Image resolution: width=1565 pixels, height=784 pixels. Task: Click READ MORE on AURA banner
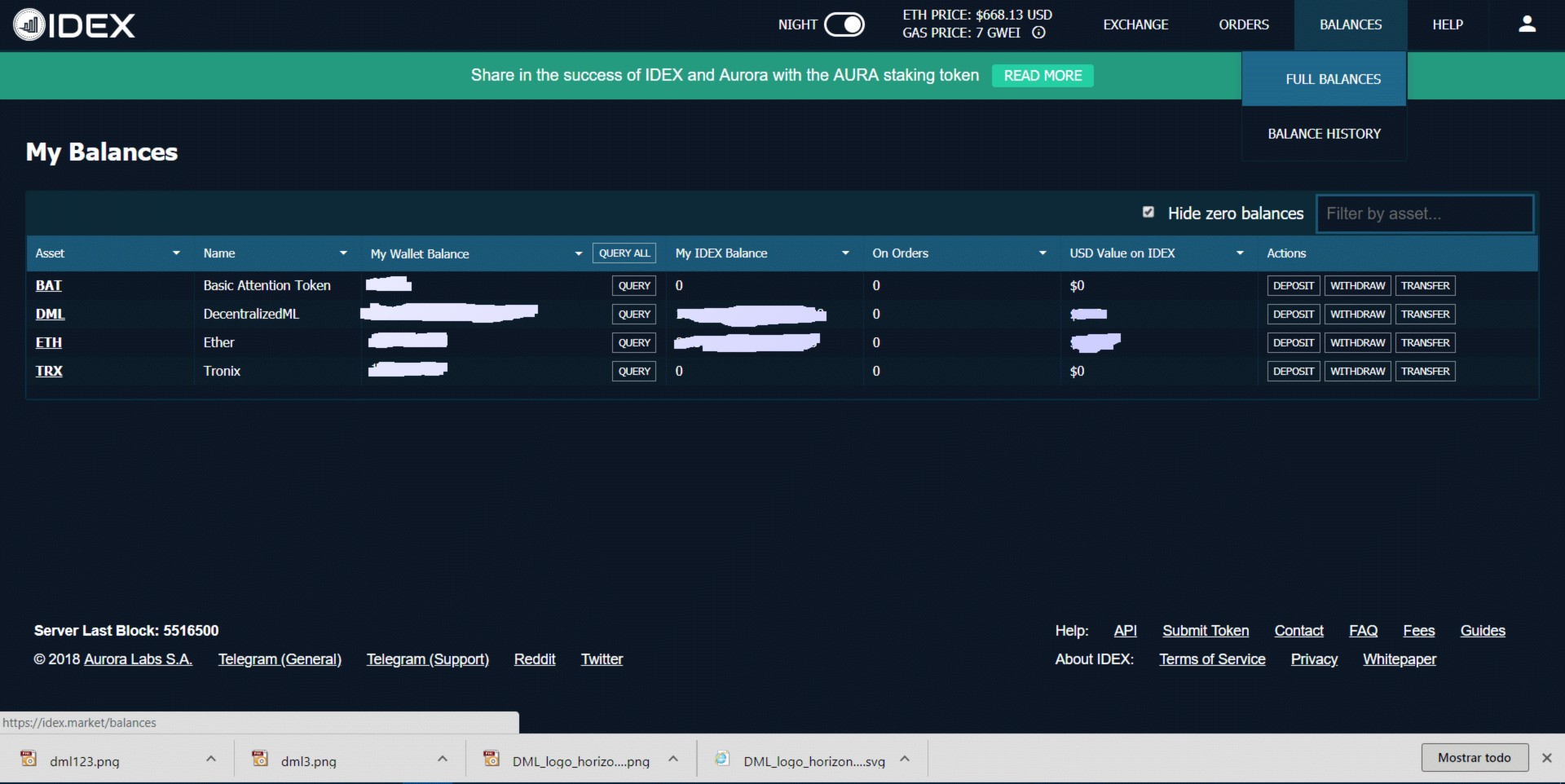coord(1043,76)
